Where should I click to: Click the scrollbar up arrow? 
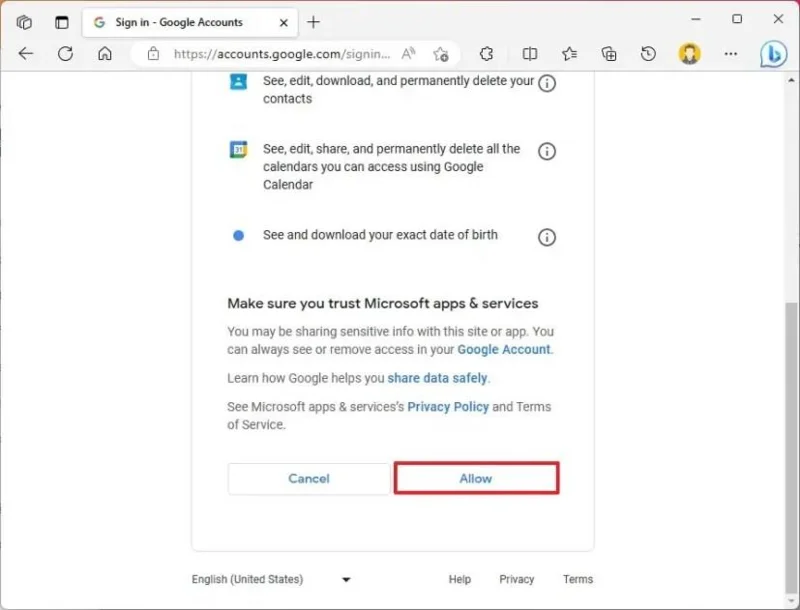click(791, 80)
